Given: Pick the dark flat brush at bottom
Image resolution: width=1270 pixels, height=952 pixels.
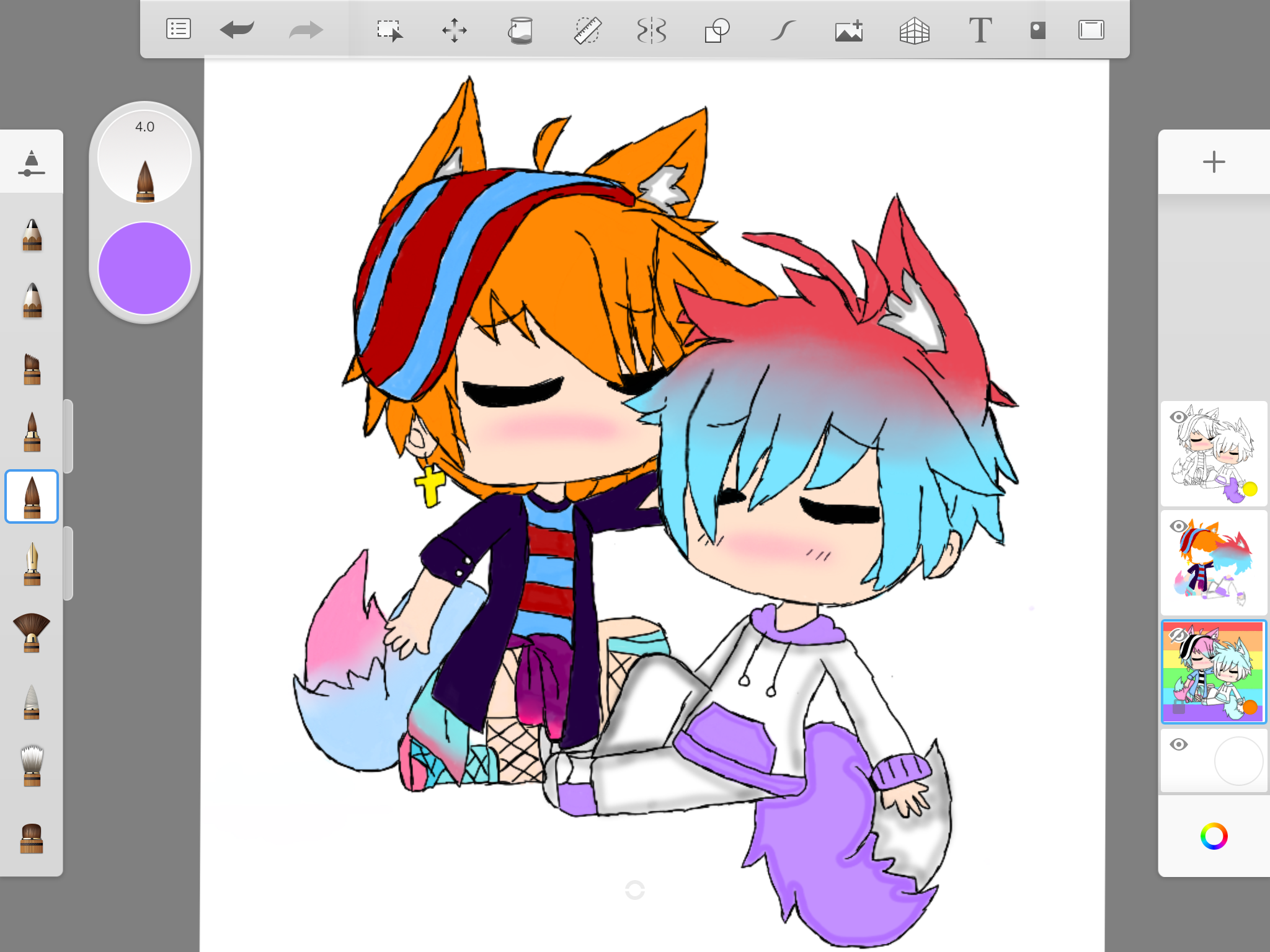Looking at the screenshot, I should coord(32,838).
